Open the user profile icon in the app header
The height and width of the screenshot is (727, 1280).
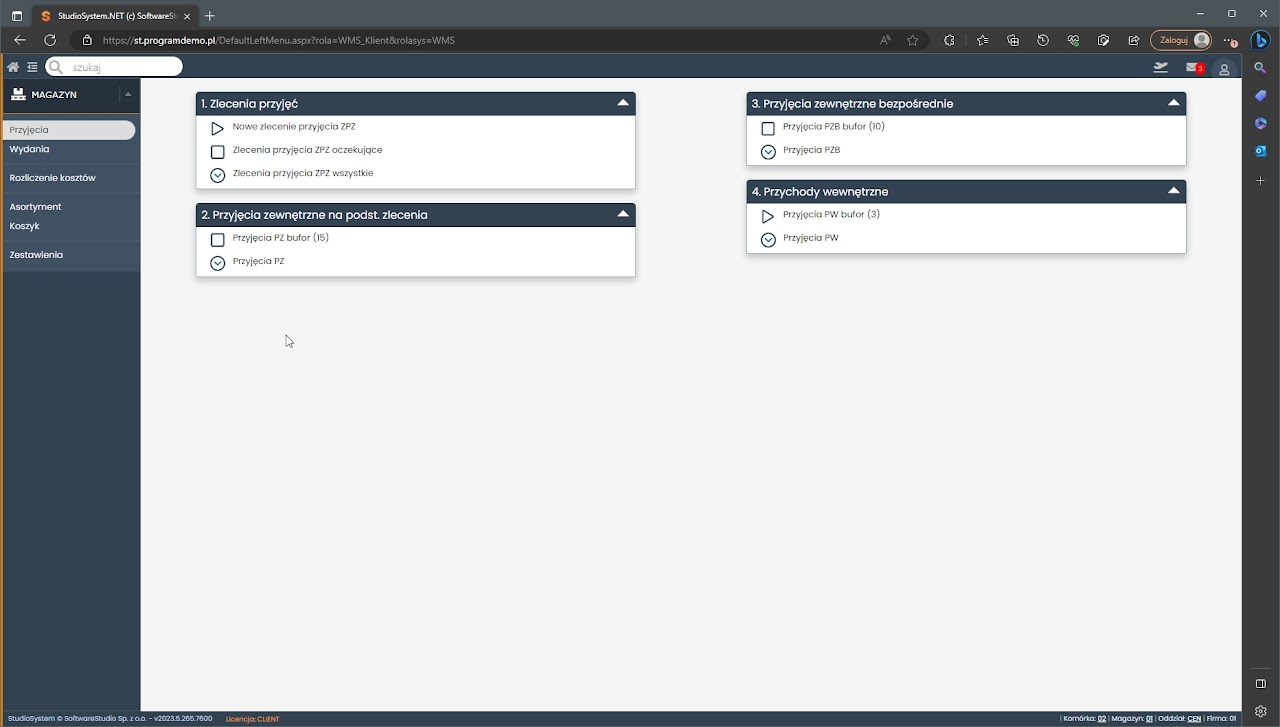coord(1224,69)
